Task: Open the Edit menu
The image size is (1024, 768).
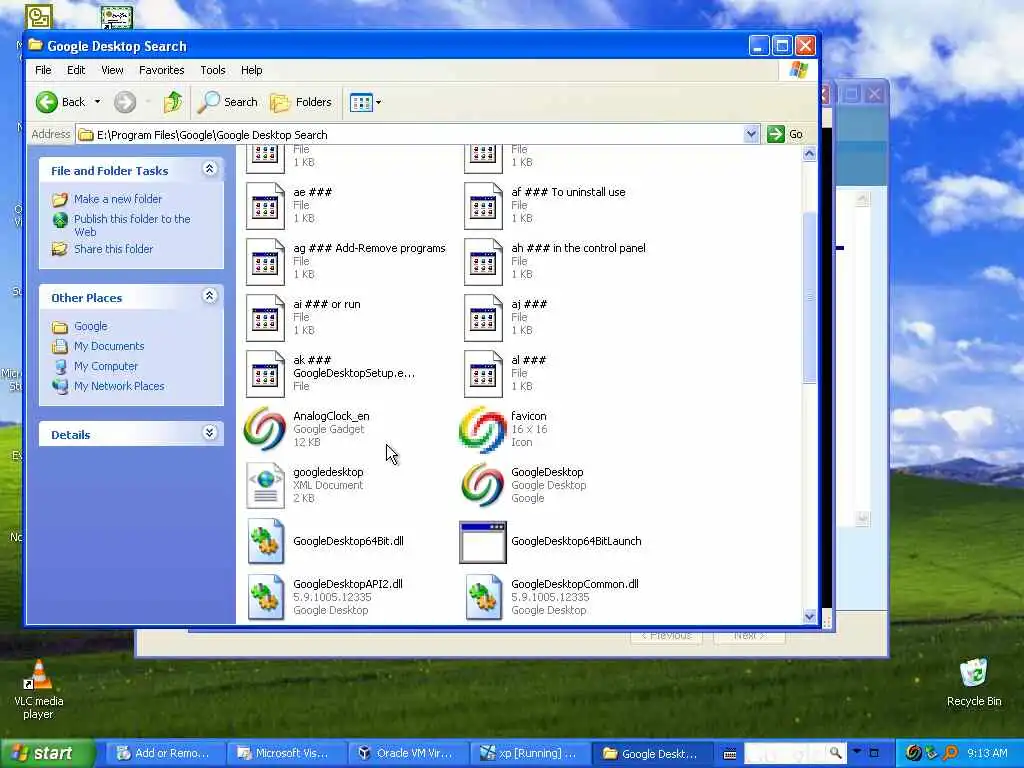Action: click(x=76, y=70)
